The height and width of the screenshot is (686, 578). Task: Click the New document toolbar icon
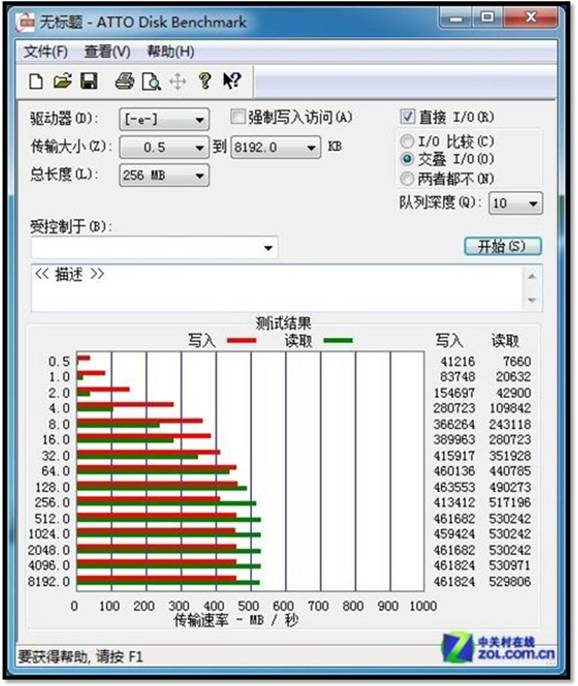click(35, 81)
